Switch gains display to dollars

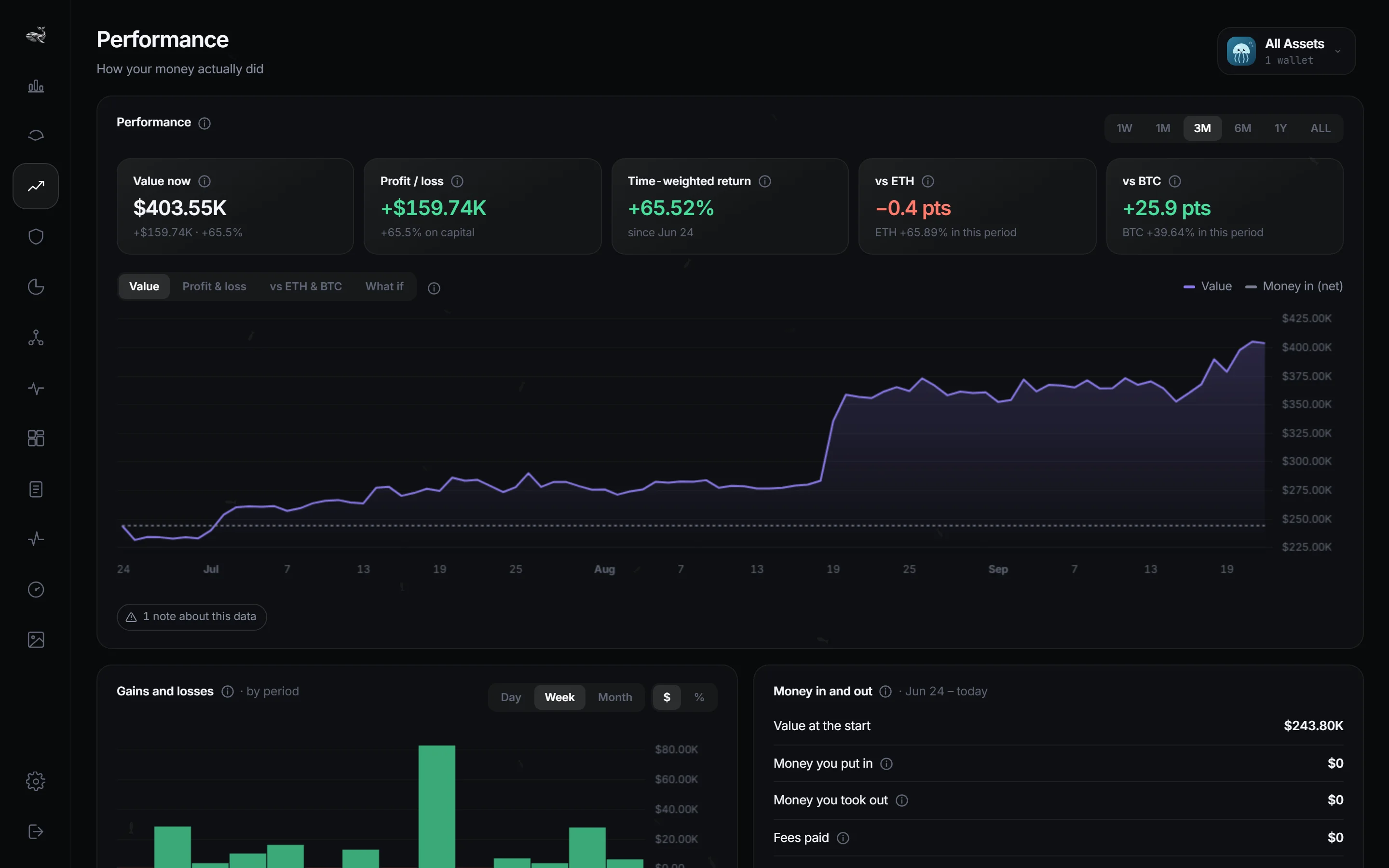click(x=667, y=697)
